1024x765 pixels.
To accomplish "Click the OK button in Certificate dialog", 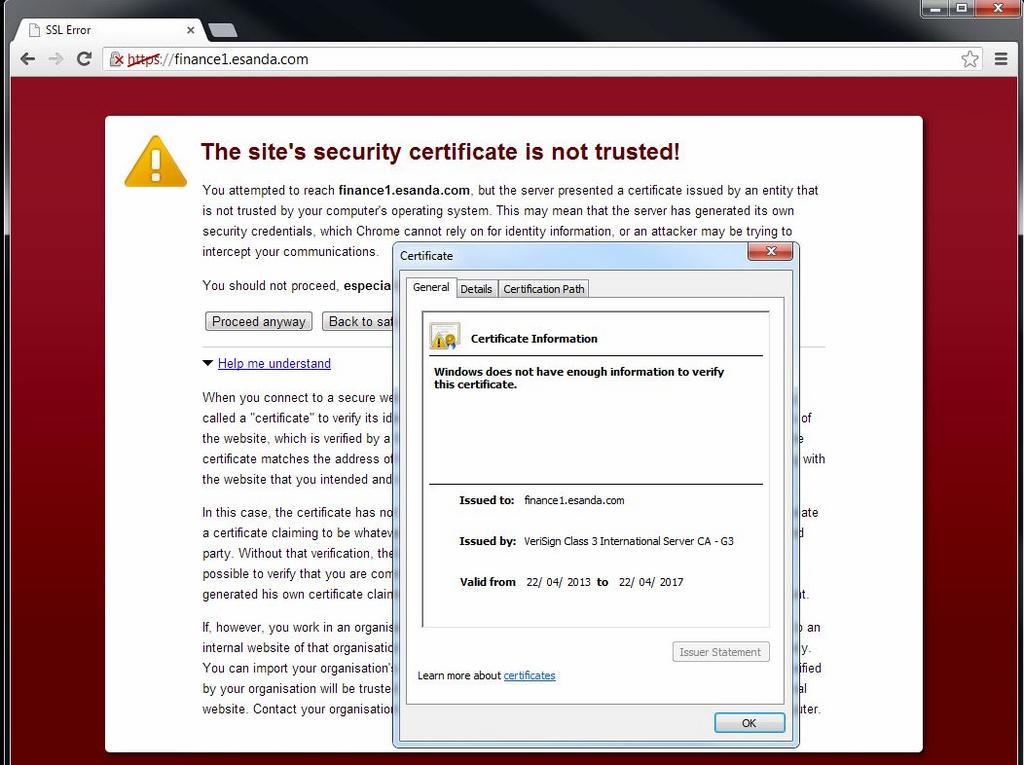I will 749,723.
